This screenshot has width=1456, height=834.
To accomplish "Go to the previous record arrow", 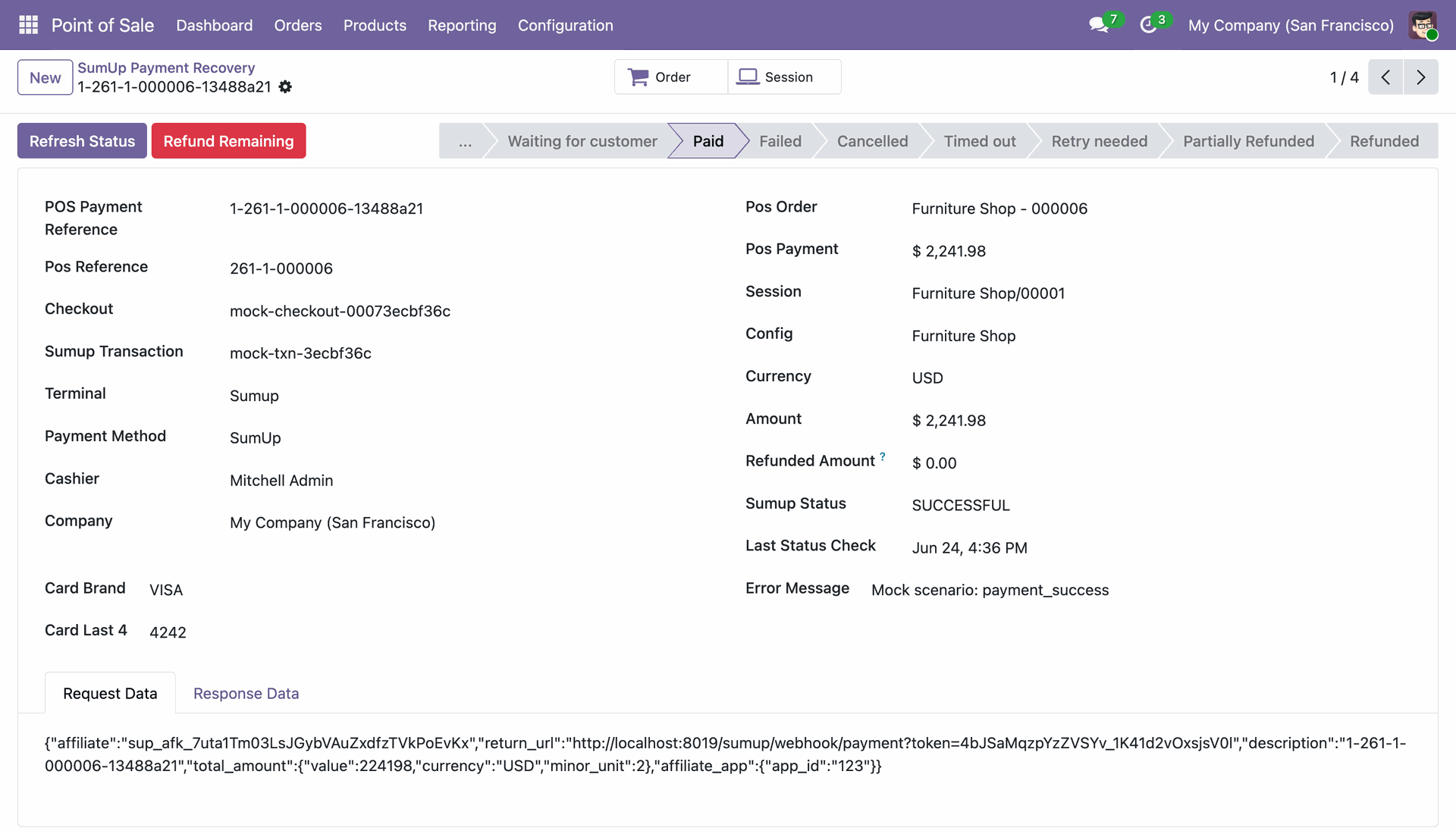I will pos(1385,77).
